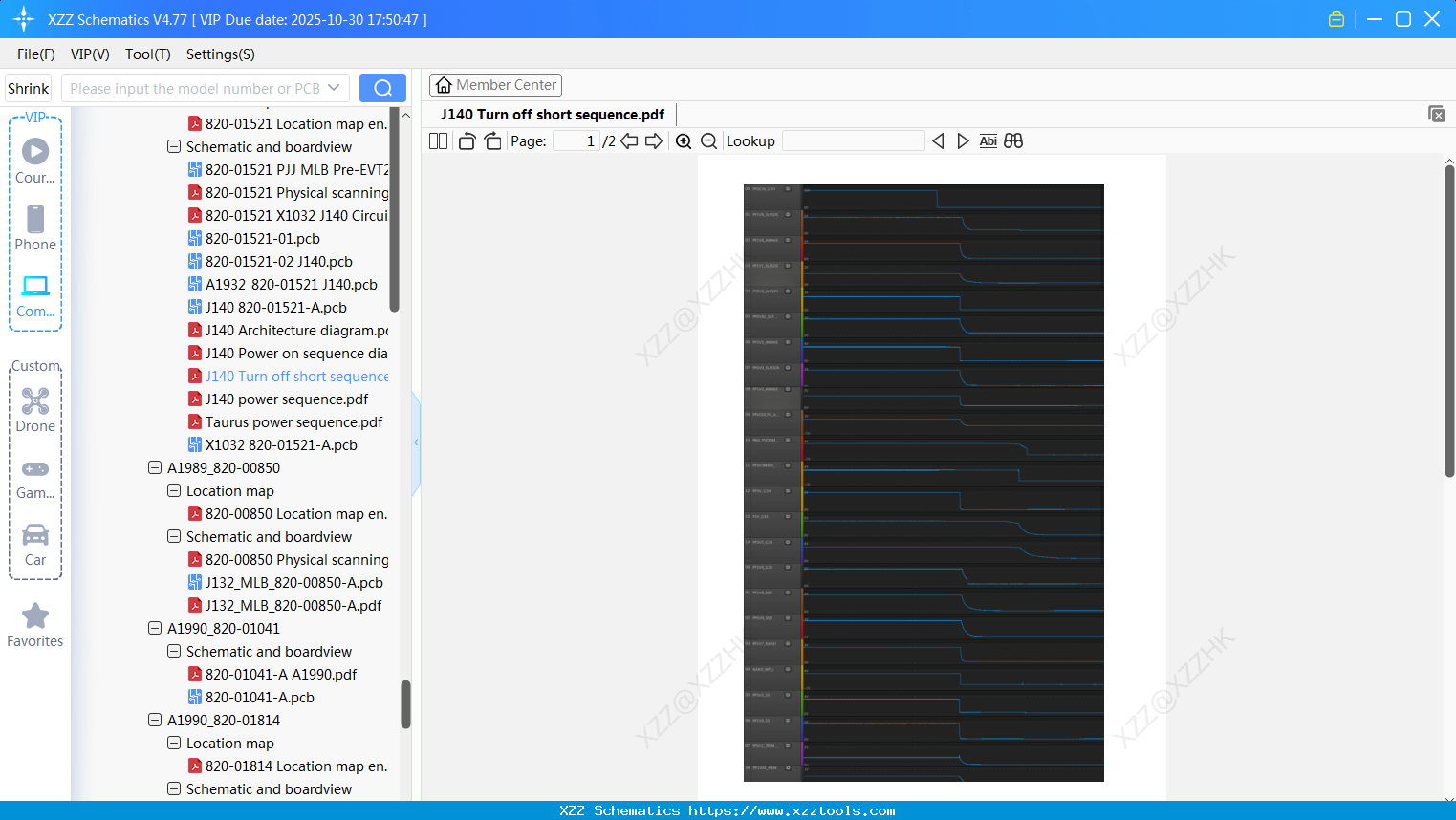Go to previous page arrow

[629, 140]
